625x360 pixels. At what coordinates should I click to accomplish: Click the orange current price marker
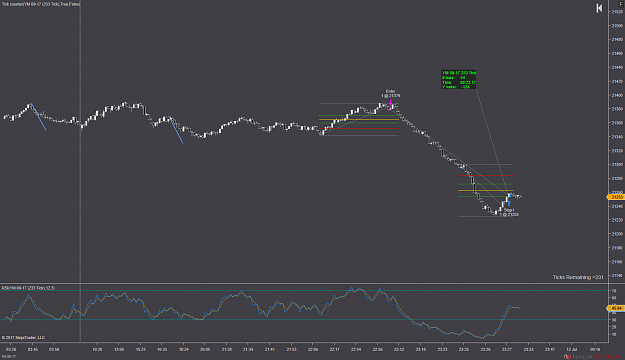616,197
